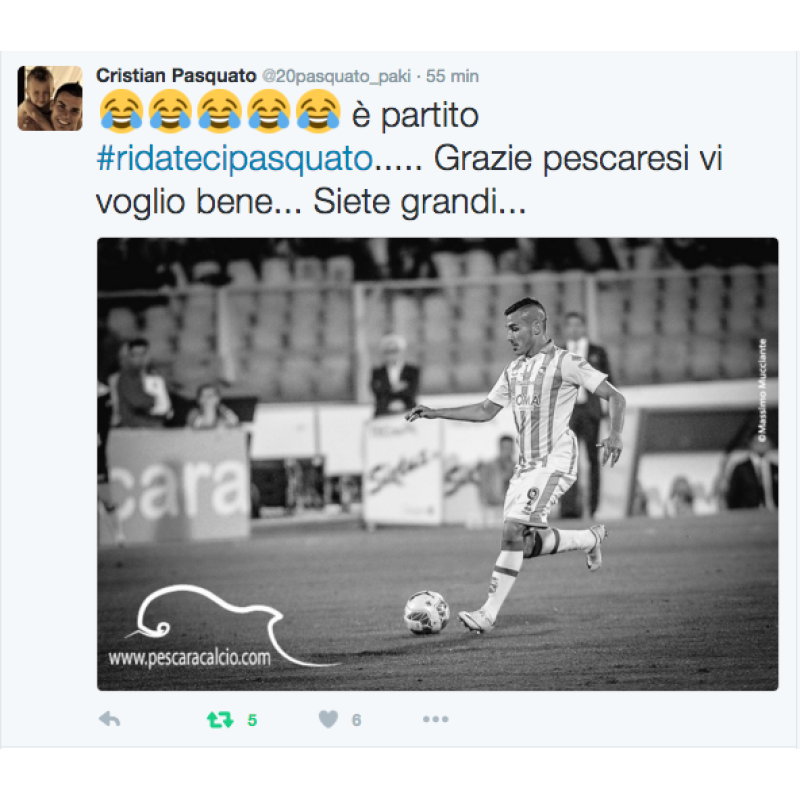
Task: Click the www.pescaracalcio.com watermark text
Action: coord(189,658)
